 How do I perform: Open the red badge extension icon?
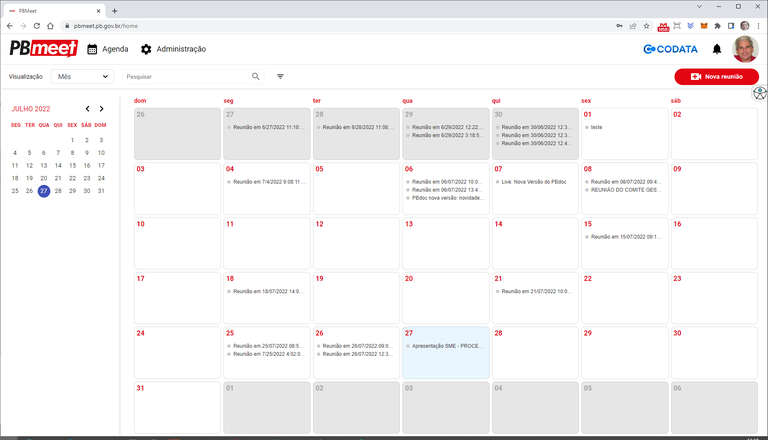coord(663,26)
